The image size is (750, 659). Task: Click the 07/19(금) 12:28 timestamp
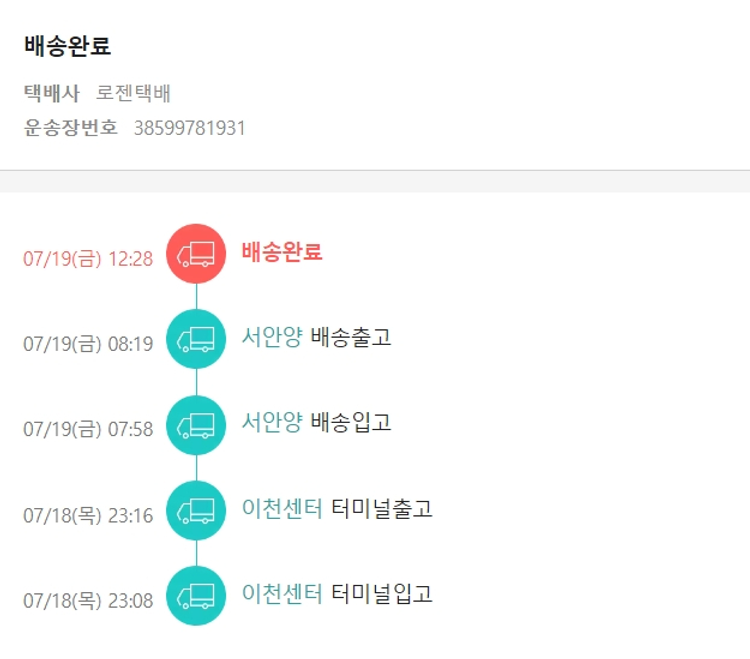coord(88,259)
